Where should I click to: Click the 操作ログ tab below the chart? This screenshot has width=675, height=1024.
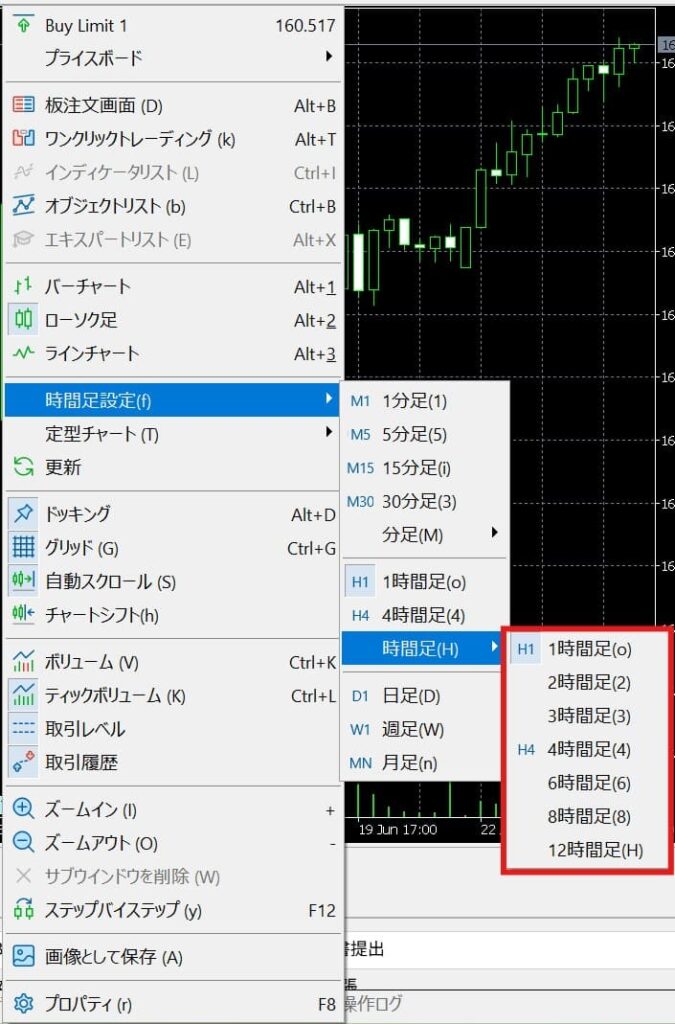tap(373, 1004)
